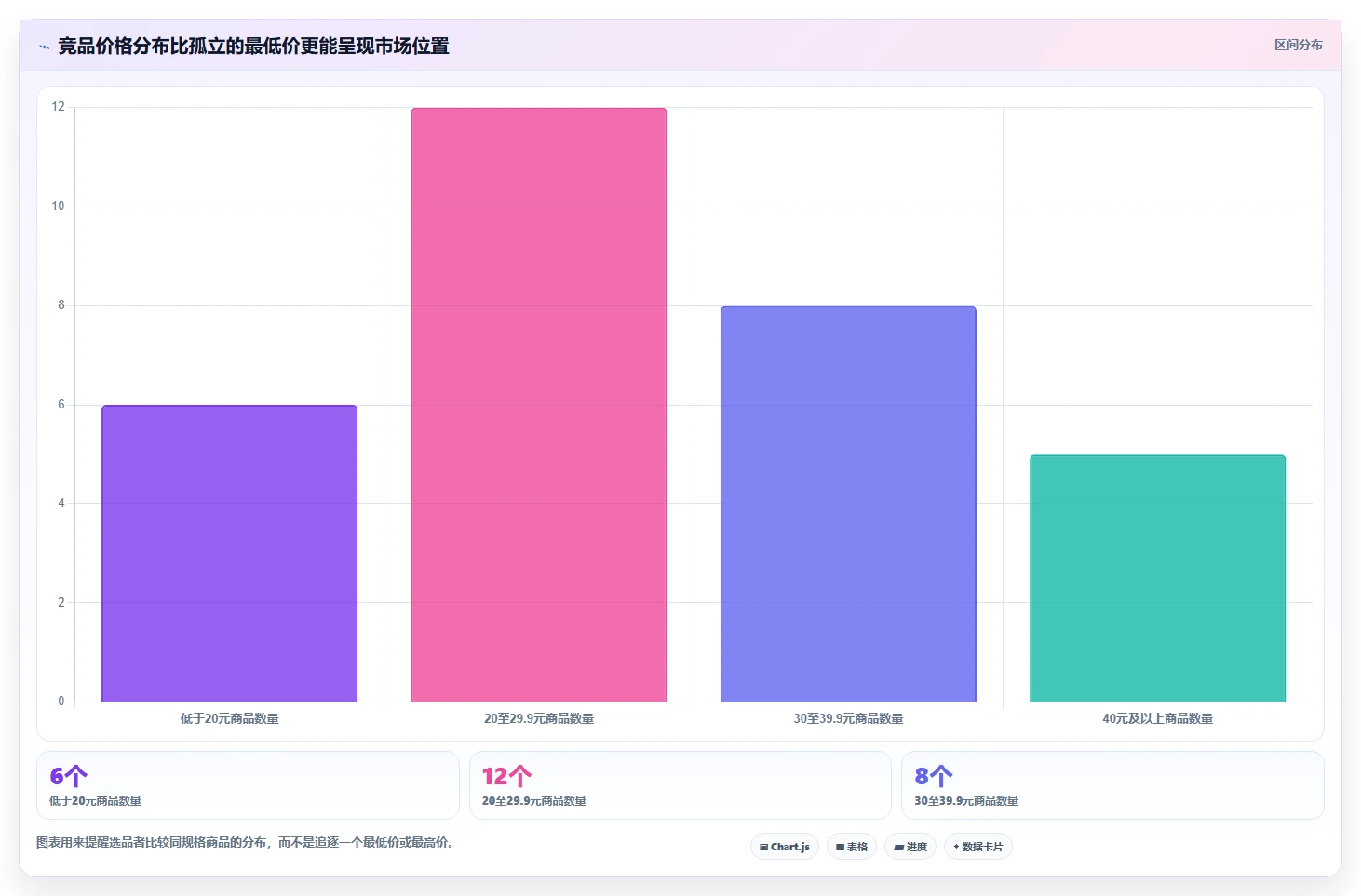Viewport: 1361px width, 896px height.
Task: Click the footnote text starting 图表用来提醒选品者
Action: coord(245,843)
